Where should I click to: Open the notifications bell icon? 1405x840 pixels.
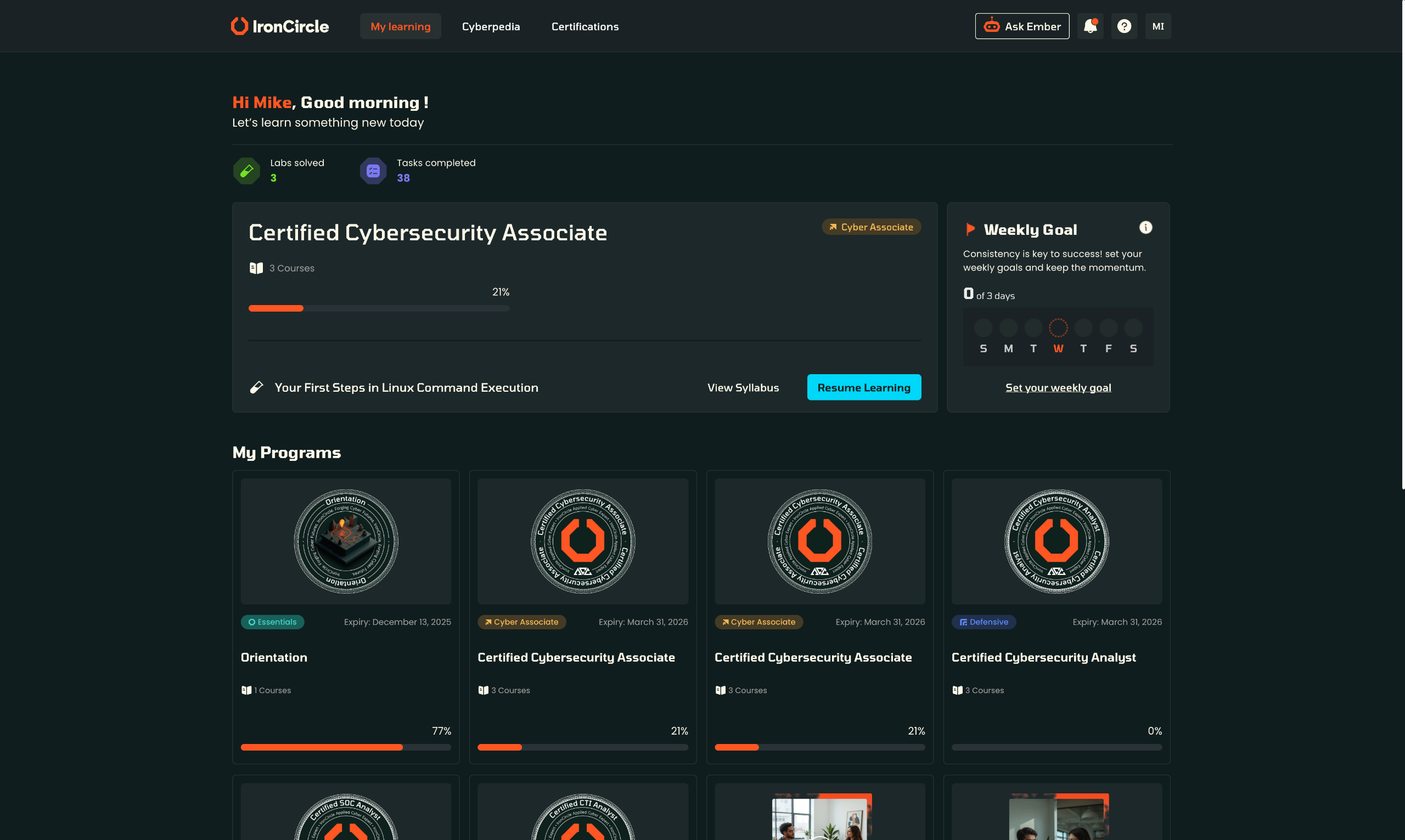click(1089, 26)
